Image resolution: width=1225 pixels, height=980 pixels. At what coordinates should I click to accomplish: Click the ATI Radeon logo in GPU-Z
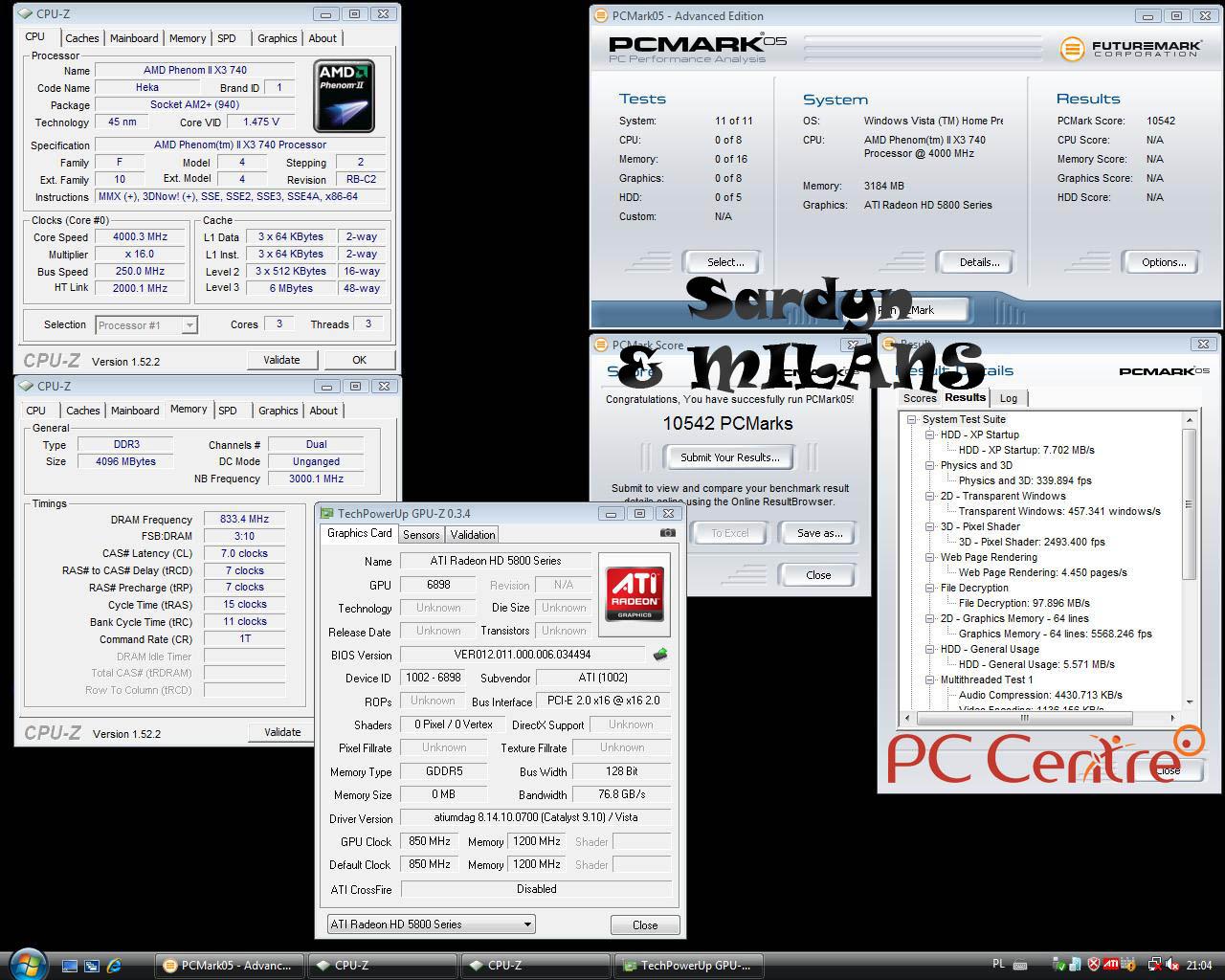click(635, 592)
